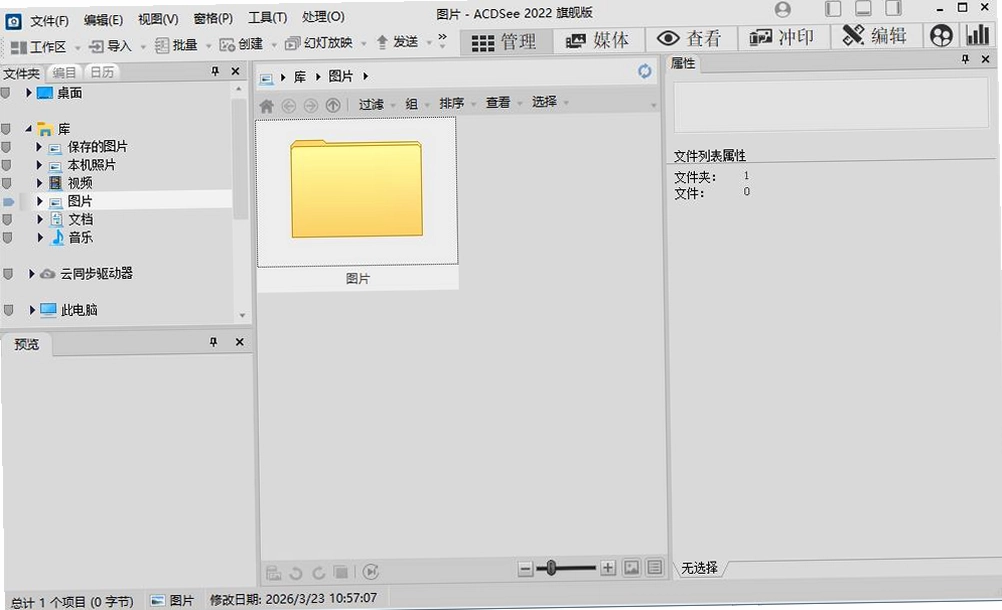Toggle easy-select marker for 本机照片

(x=6, y=165)
